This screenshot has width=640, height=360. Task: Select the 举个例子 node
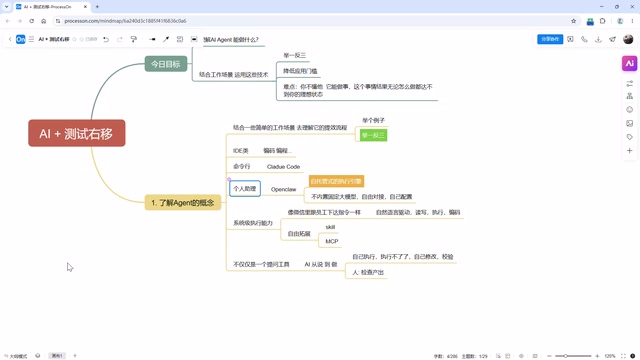click(373, 120)
